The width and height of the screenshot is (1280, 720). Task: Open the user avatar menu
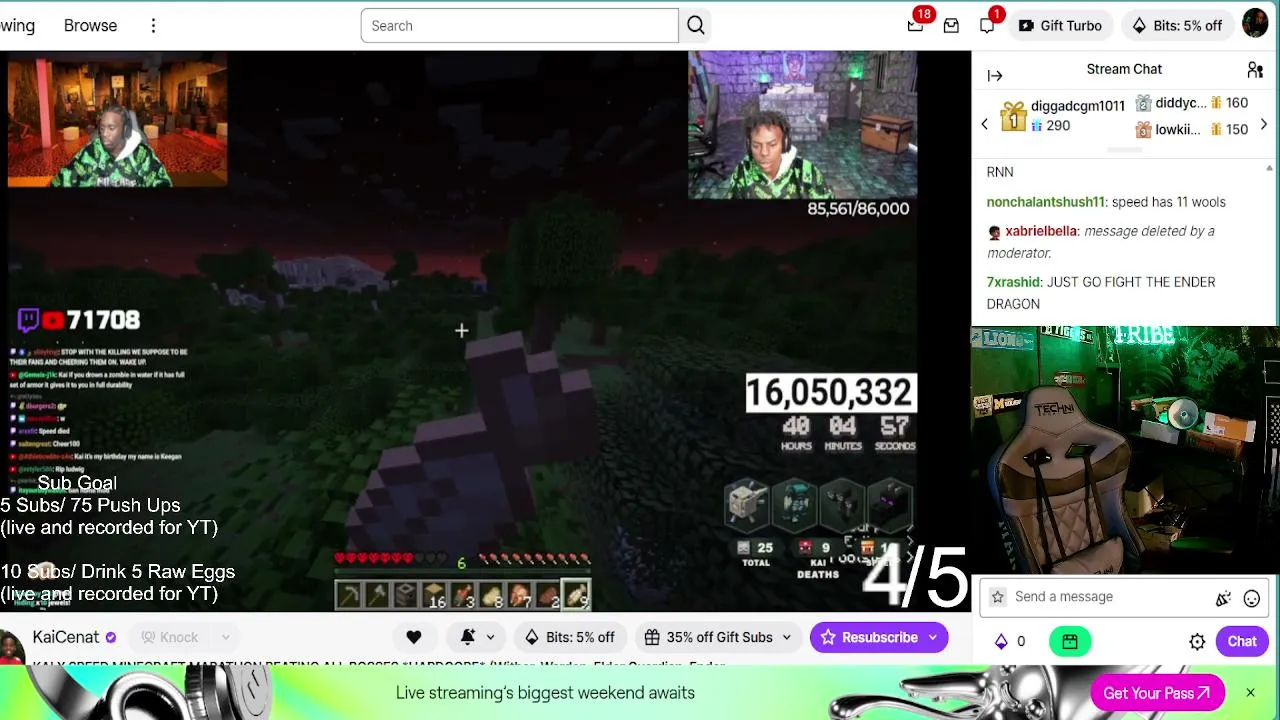coord(1255,25)
